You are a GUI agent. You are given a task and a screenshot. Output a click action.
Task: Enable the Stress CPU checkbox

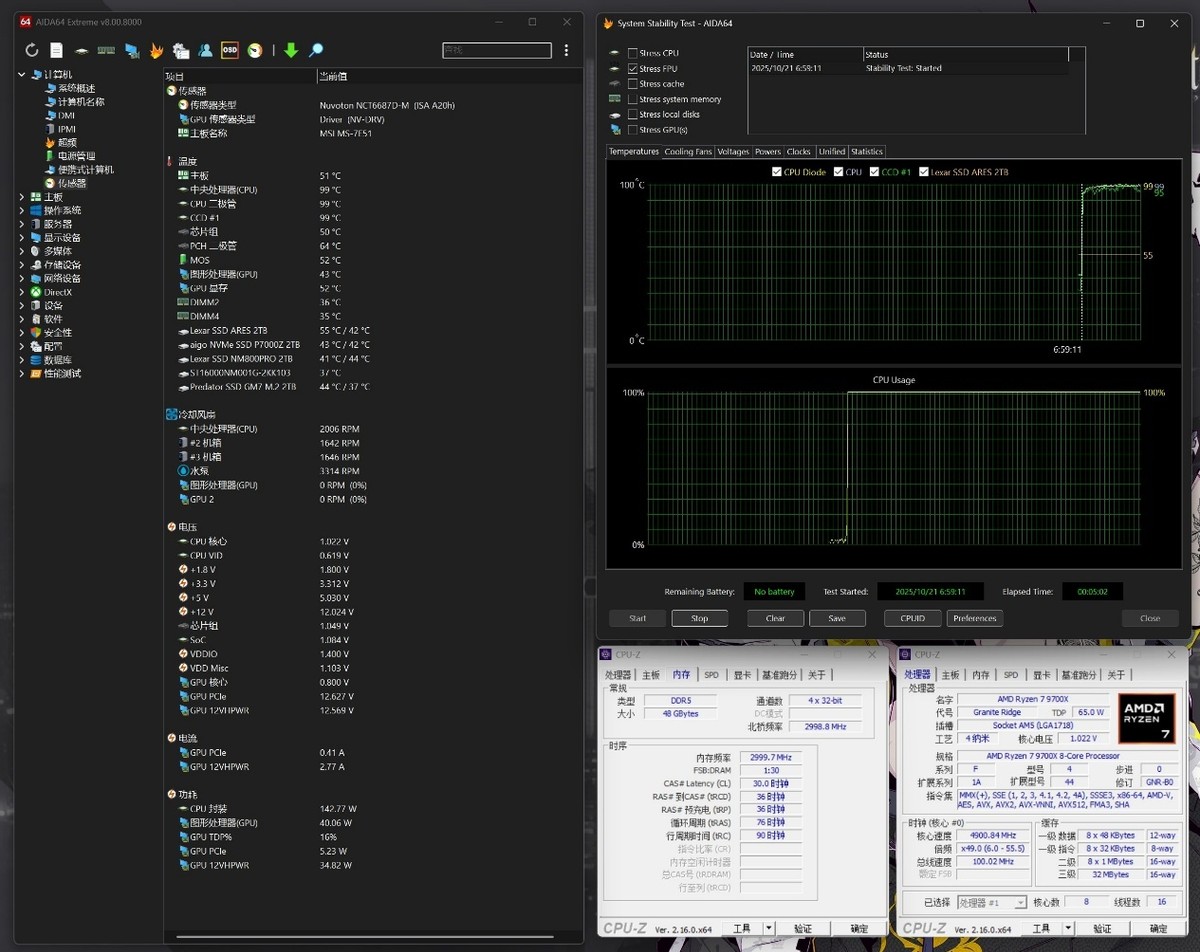click(632, 53)
